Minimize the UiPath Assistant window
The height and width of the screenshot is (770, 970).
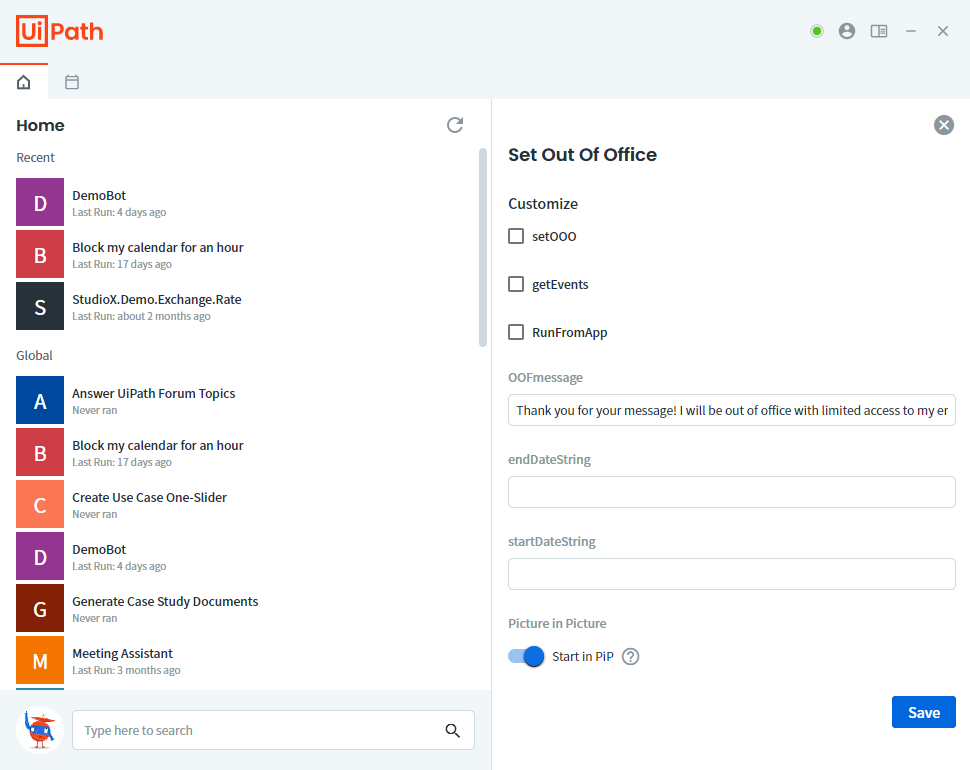pyautogui.click(x=911, y=31)
